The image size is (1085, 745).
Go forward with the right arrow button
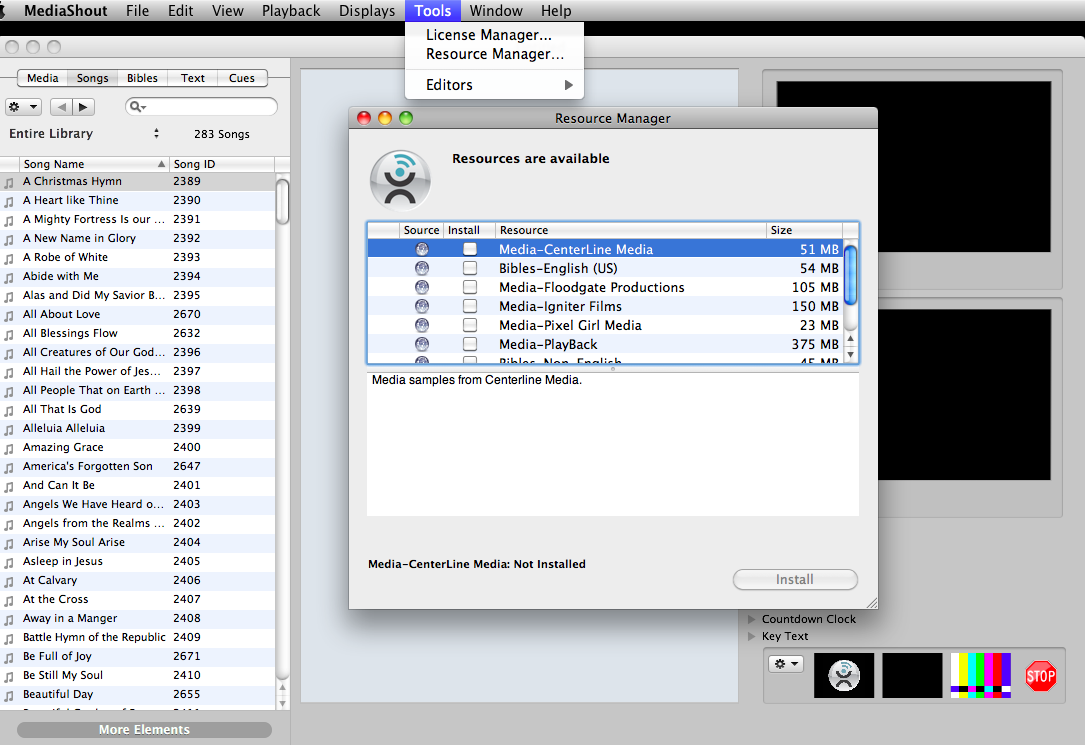coord(84,107)
